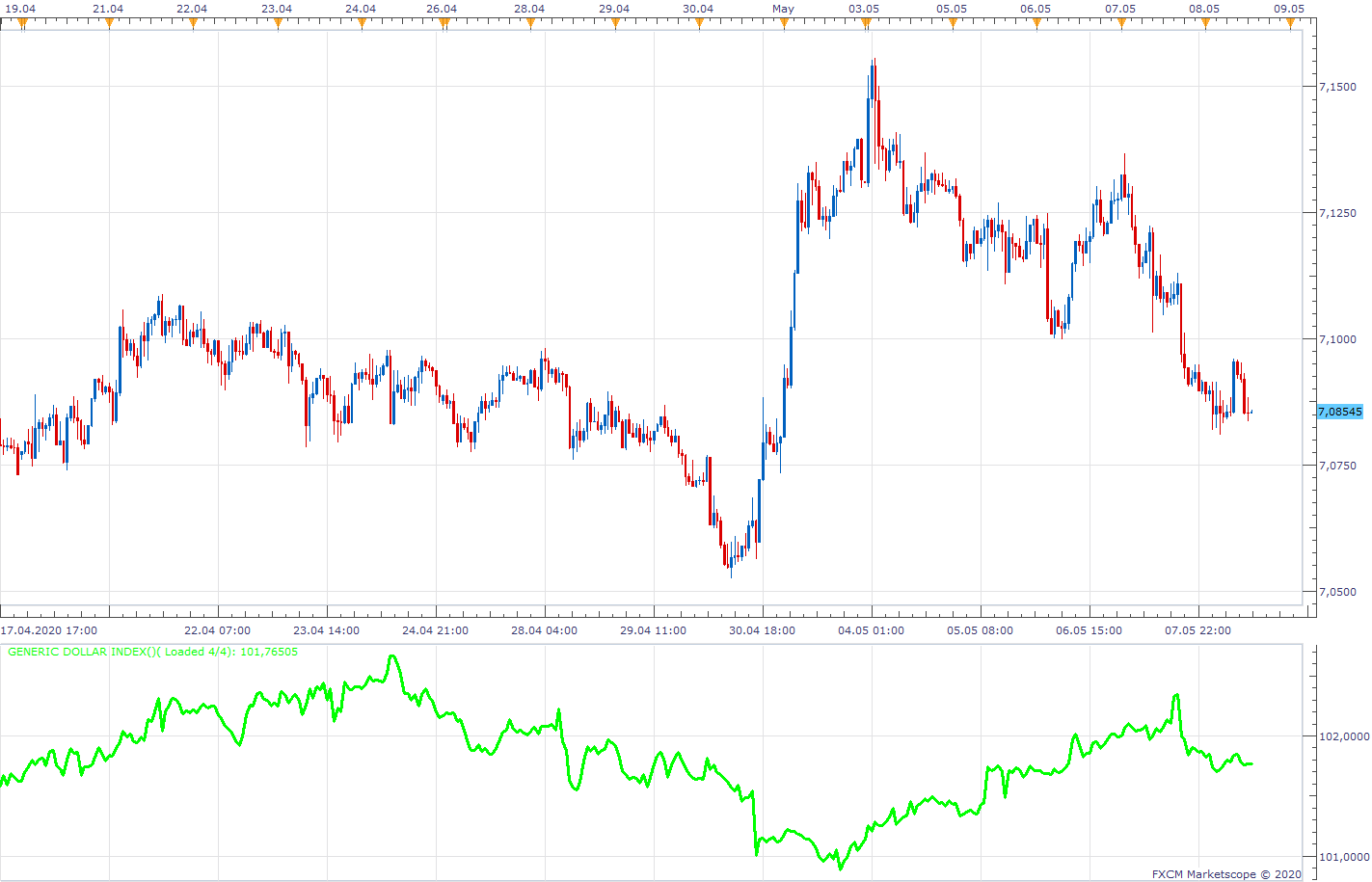This screenshot has height=882, width=1372.
Task: Click the 30.04 18:00 time axis label
Action: [763, 630]
